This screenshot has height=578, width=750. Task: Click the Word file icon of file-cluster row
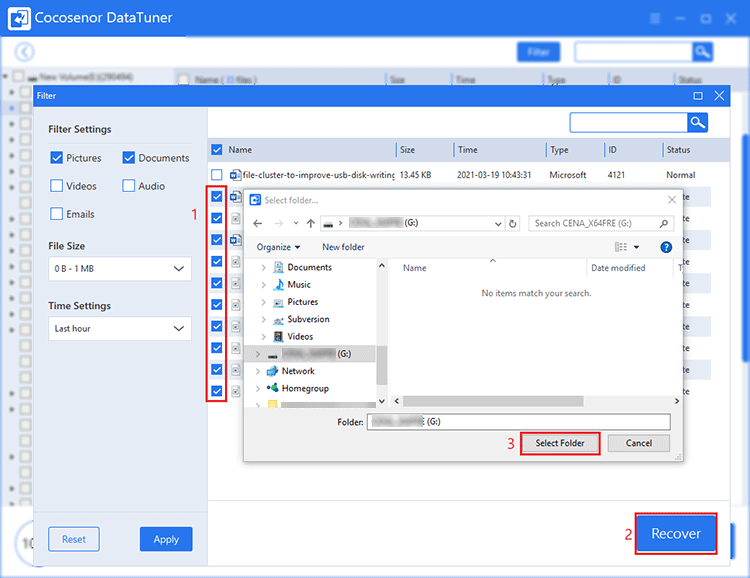point(235,175)
